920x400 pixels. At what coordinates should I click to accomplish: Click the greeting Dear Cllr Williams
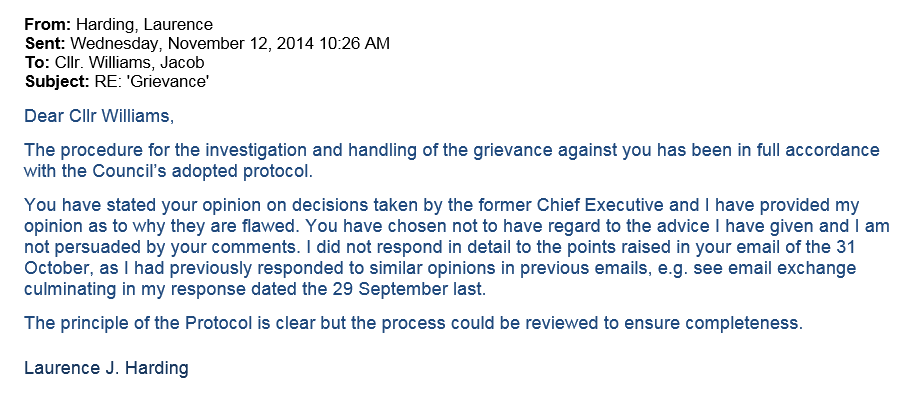(x=98, y=117)
